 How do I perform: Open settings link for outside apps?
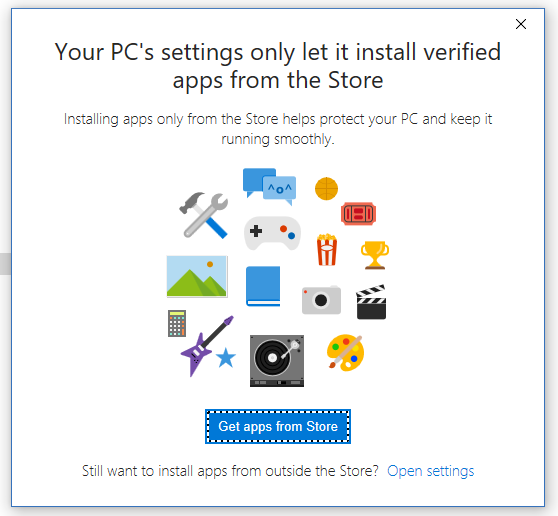pos(431,471)
